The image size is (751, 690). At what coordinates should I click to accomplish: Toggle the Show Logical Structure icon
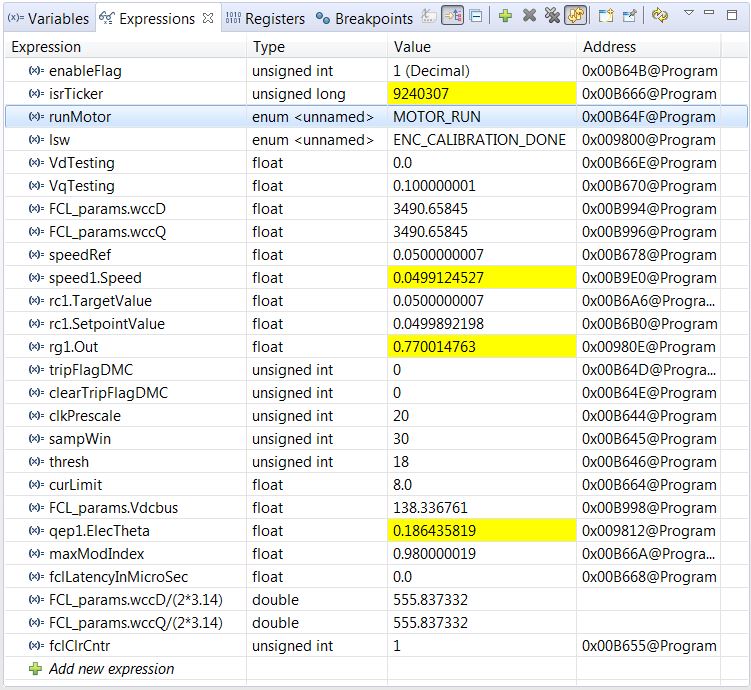pyautogui.click(x=452, y=17)
